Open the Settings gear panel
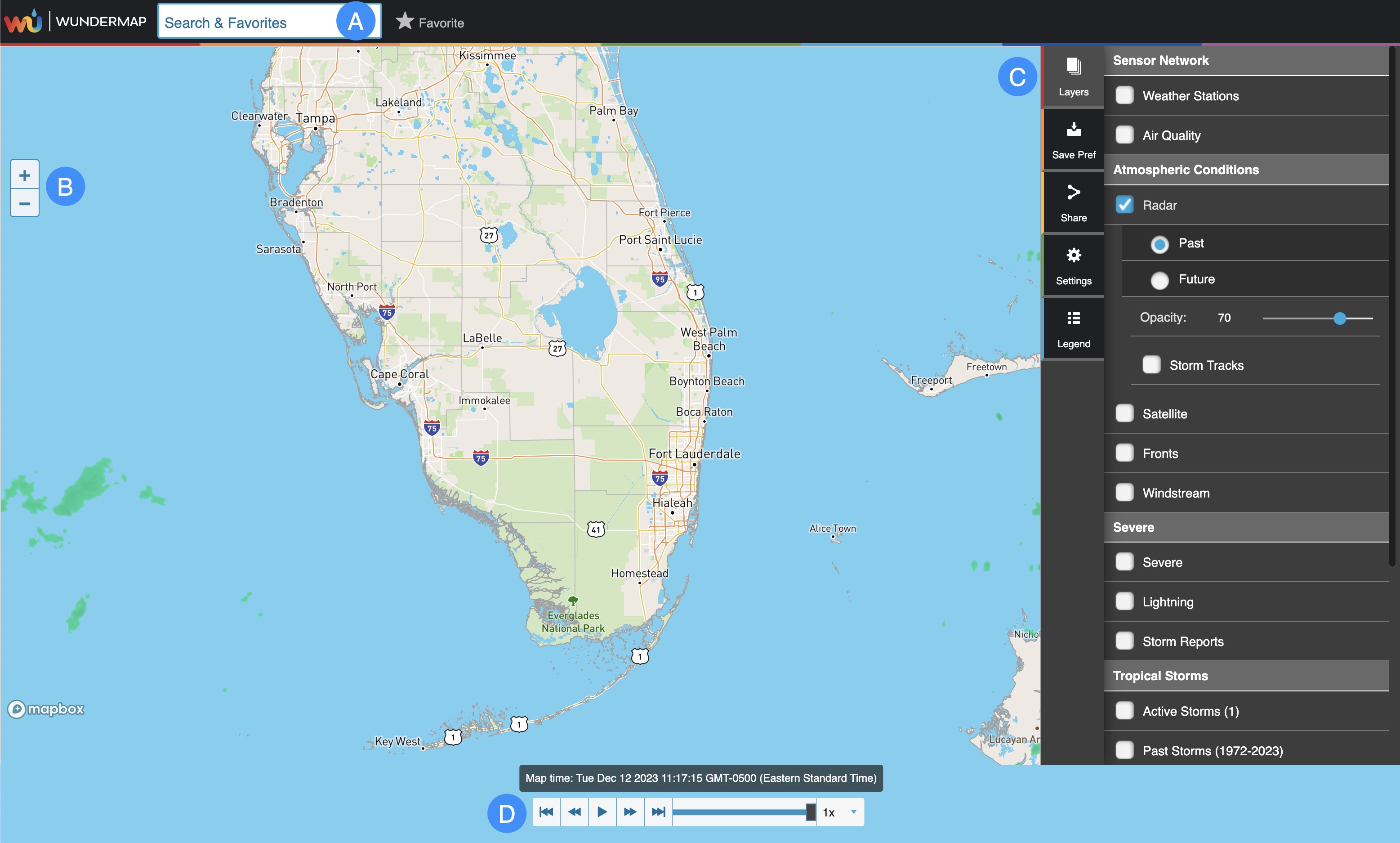1400x843 pixels. click(1073, 266)
